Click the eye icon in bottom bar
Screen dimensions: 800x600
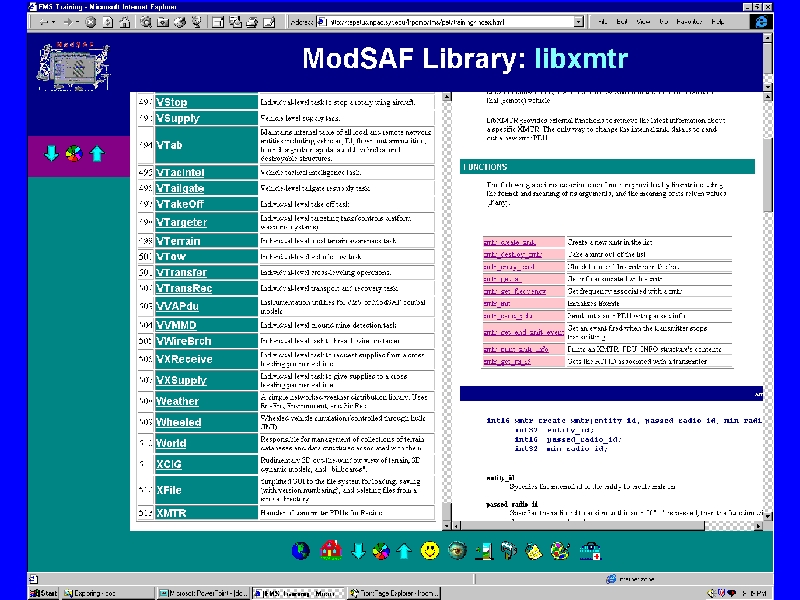(457, 551)
